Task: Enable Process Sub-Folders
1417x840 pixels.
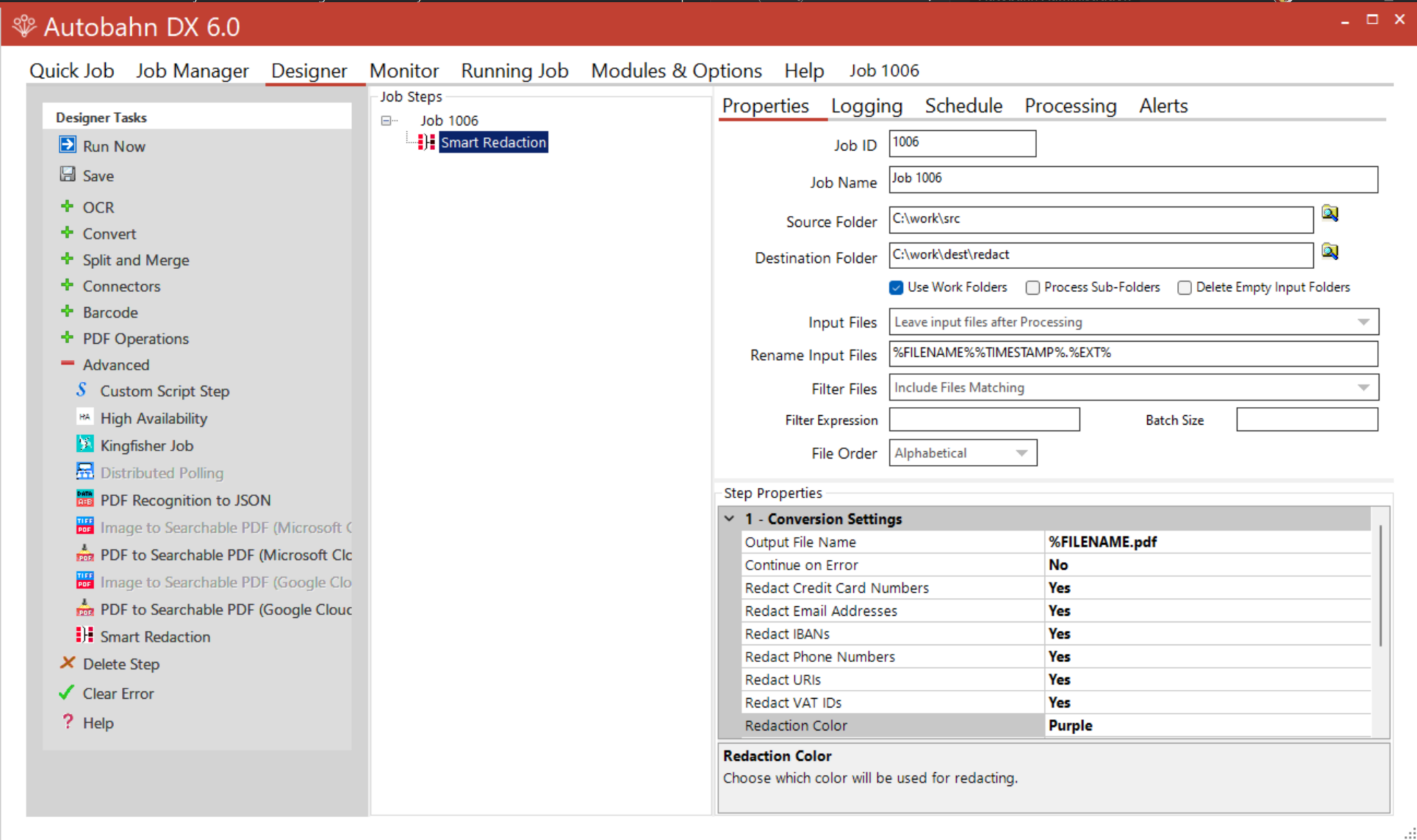Action: [x=1033, y=287]
